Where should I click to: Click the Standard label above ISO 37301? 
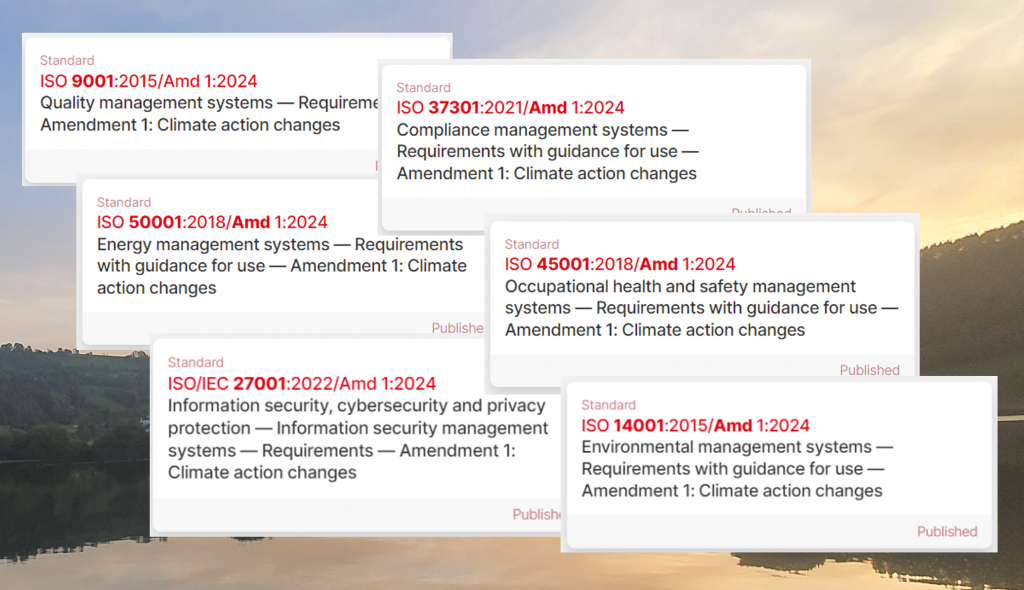click(423, 88)
